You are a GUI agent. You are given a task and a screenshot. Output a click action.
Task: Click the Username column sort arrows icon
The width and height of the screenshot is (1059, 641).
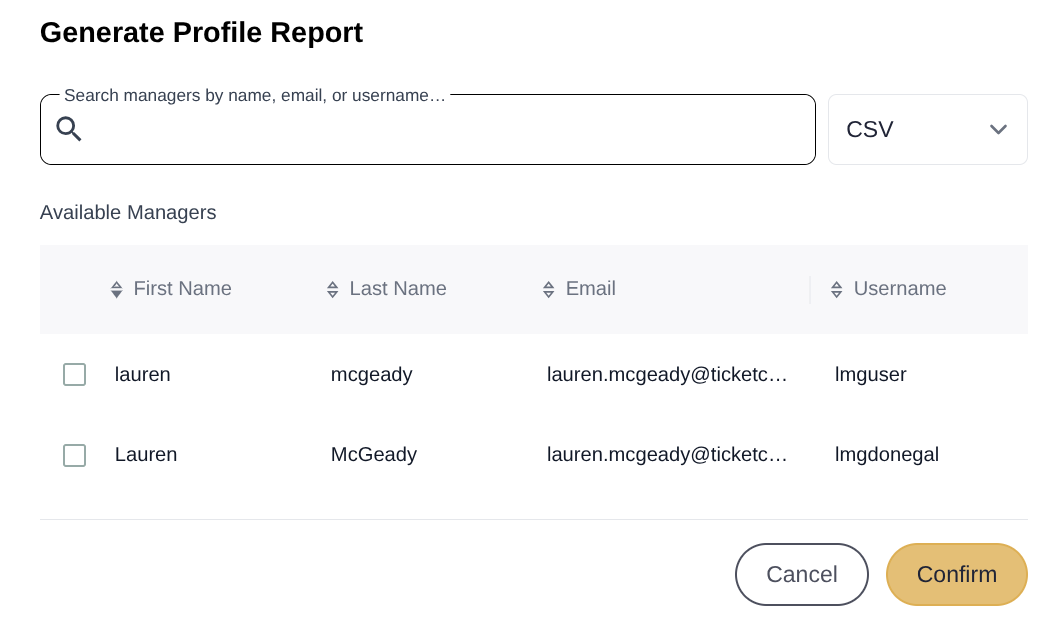(x=836, y=289)
